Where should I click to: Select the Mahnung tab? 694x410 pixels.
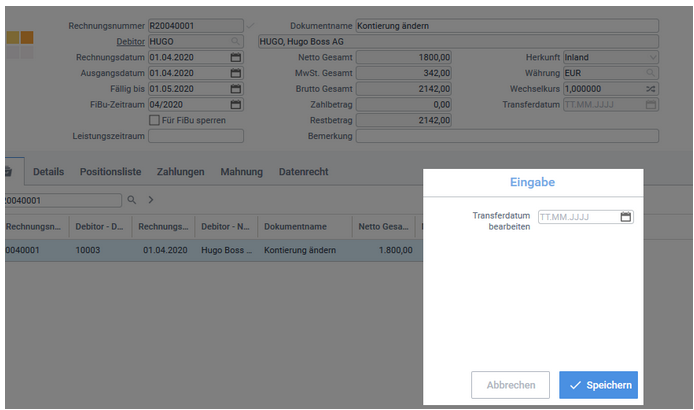pyautogui.click(x=241, y=172)
